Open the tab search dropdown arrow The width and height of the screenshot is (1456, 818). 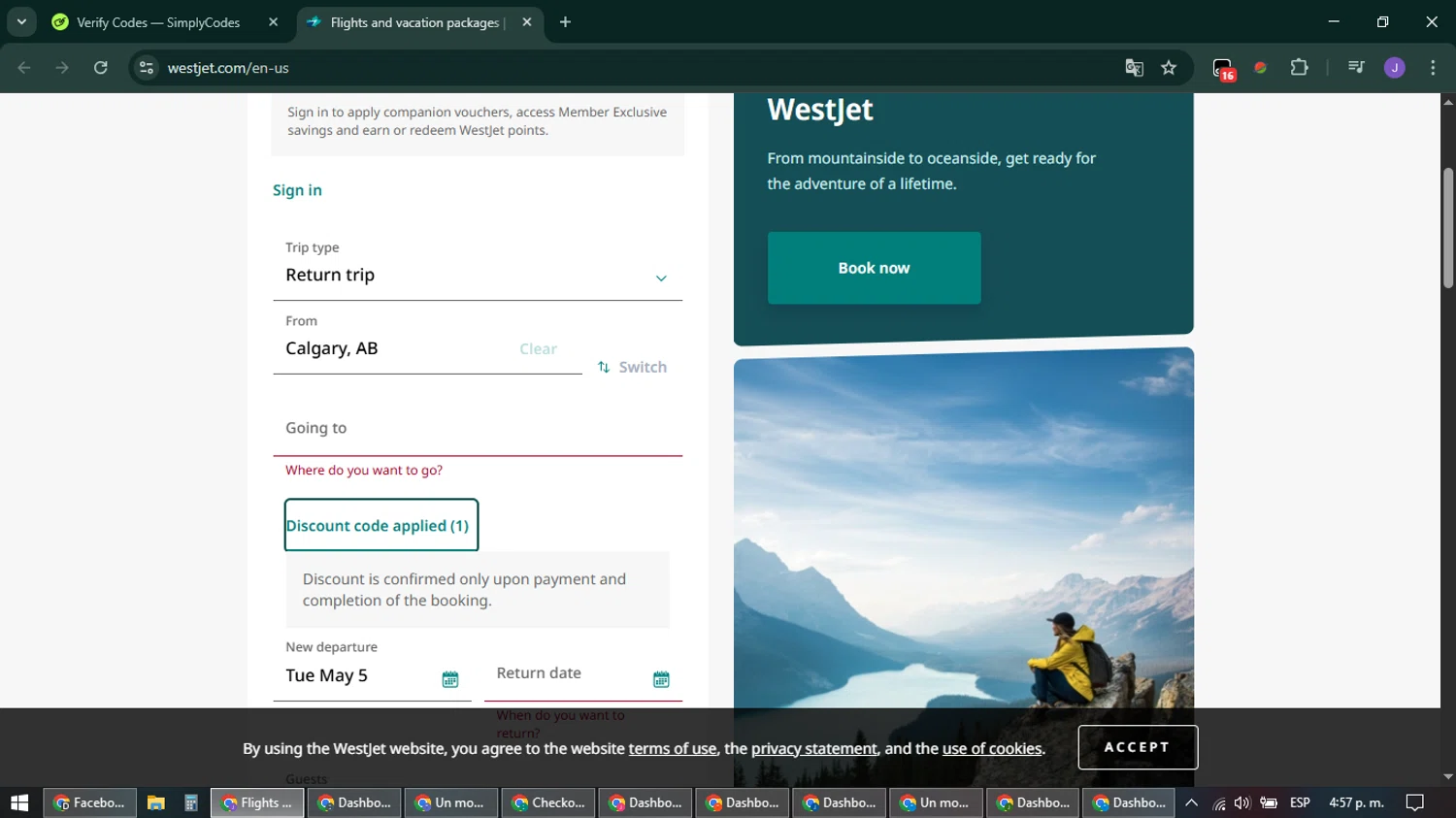point(21,22)
